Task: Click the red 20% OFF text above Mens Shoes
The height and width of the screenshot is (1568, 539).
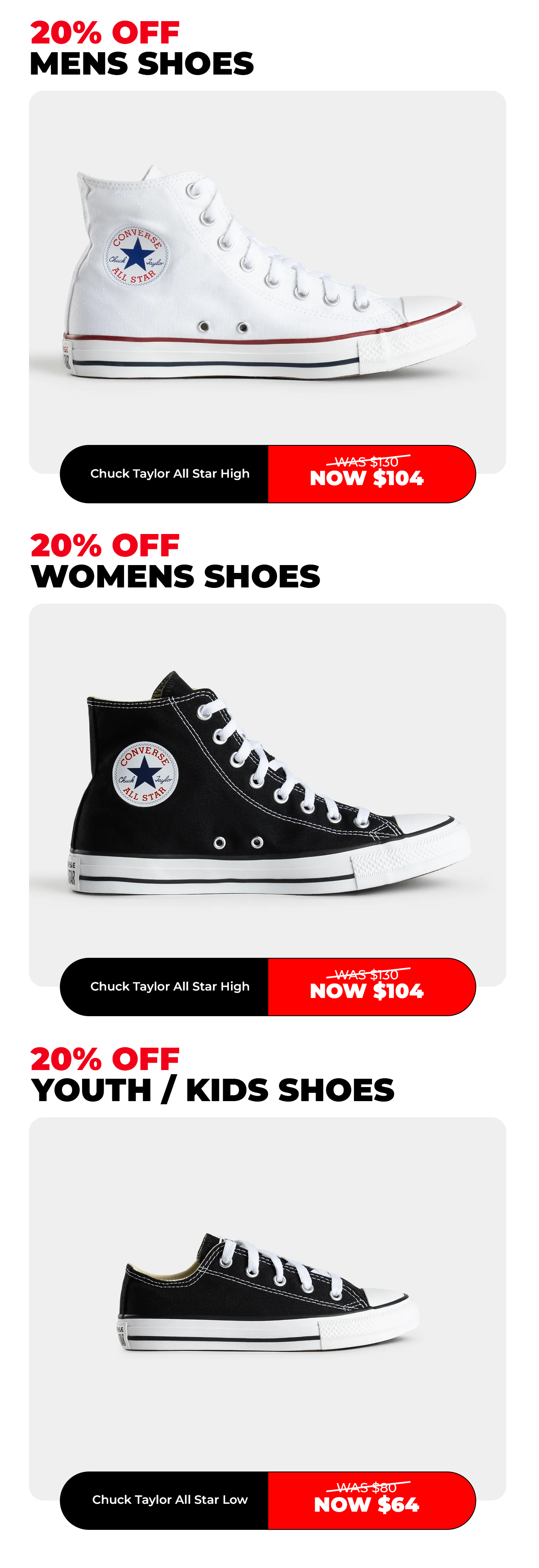Action: [105, 33]
